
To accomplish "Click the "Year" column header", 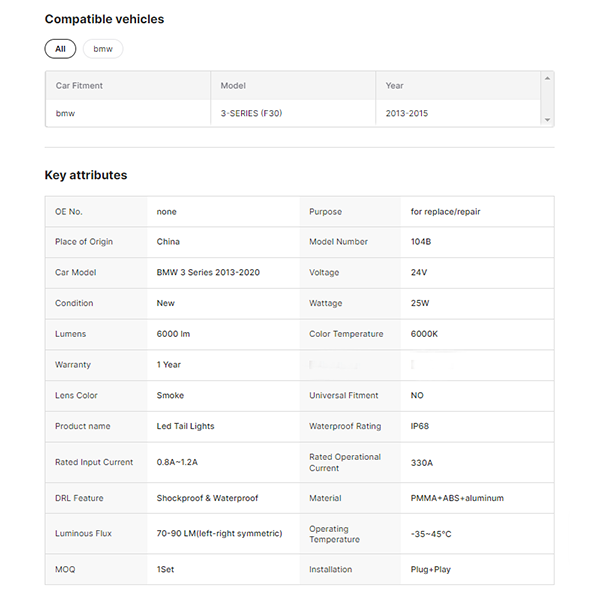I will point(395,86).
